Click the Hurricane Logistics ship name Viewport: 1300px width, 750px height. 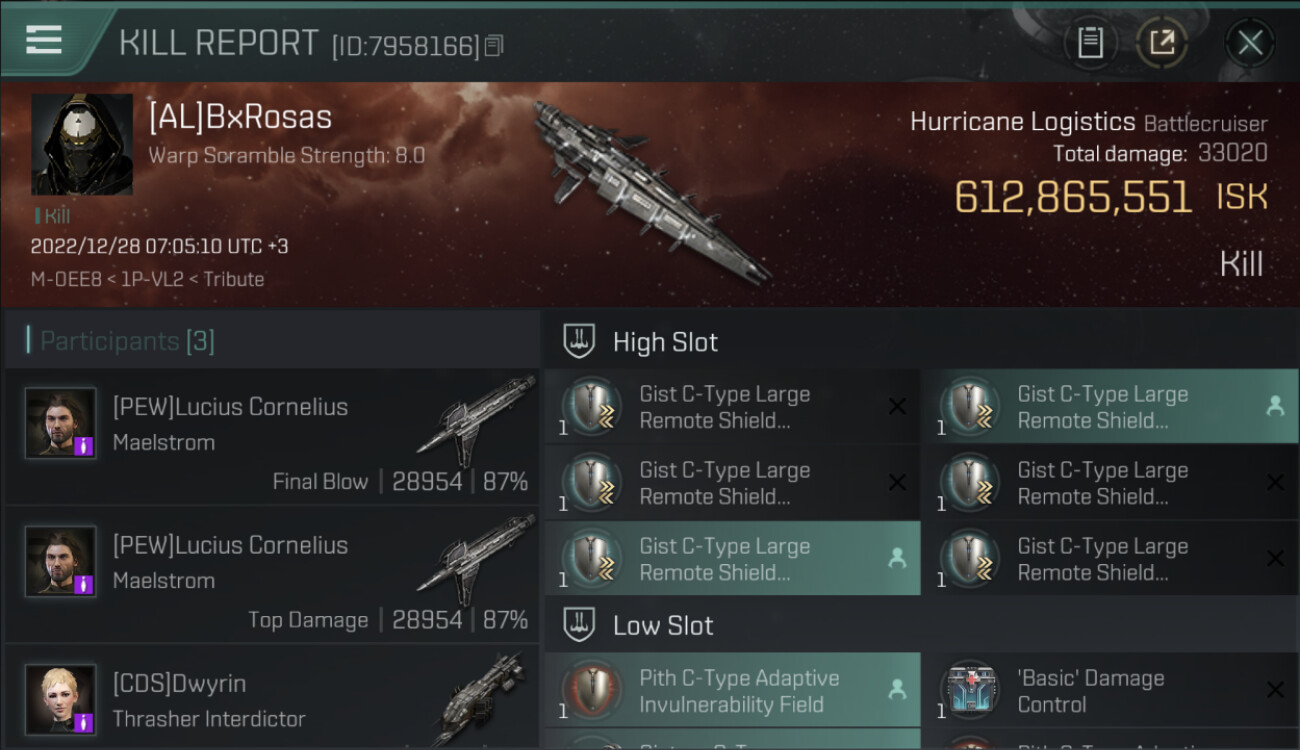pyautogui.click(x=1022, y=122)
